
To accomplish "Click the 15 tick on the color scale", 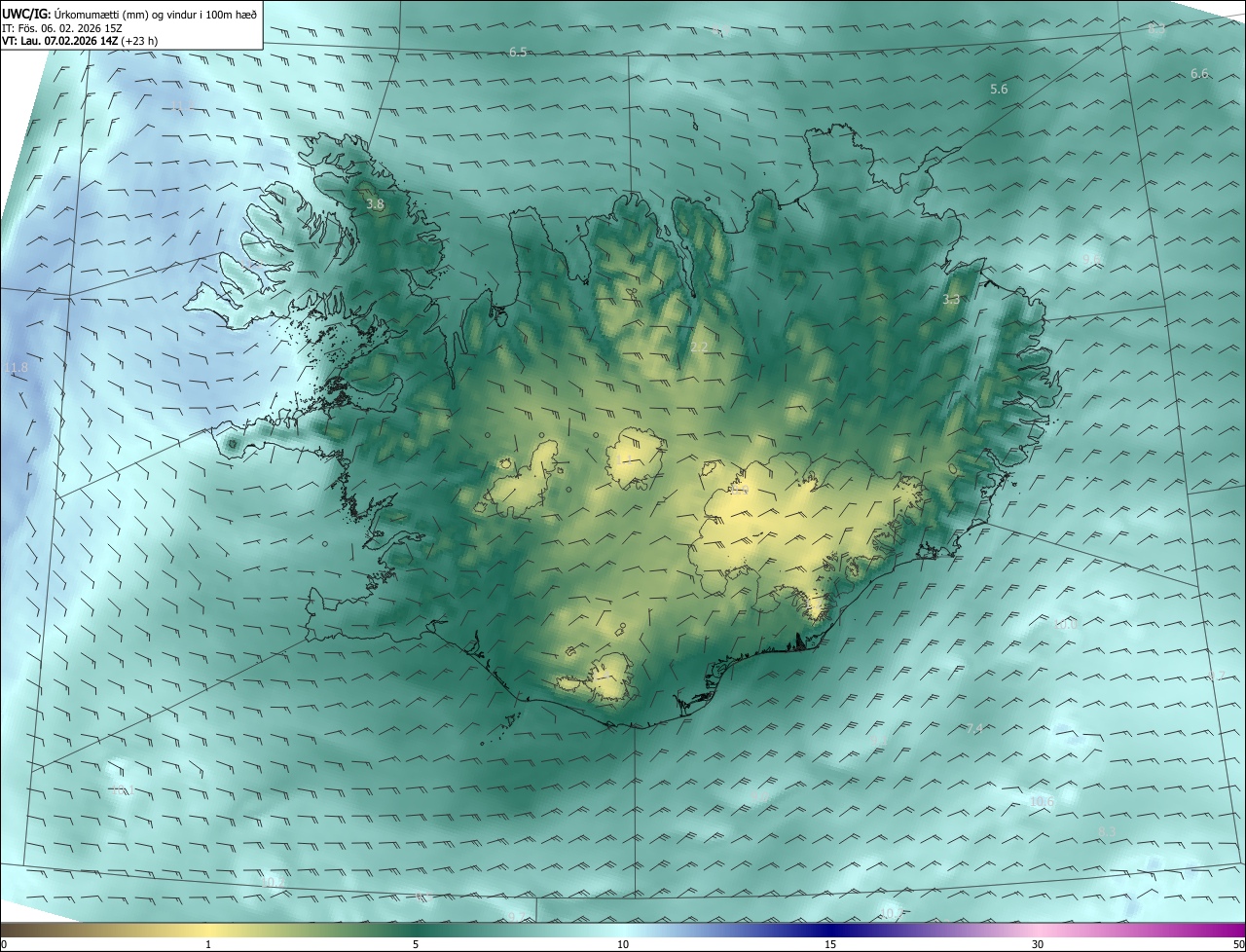I will pos(830,944).
